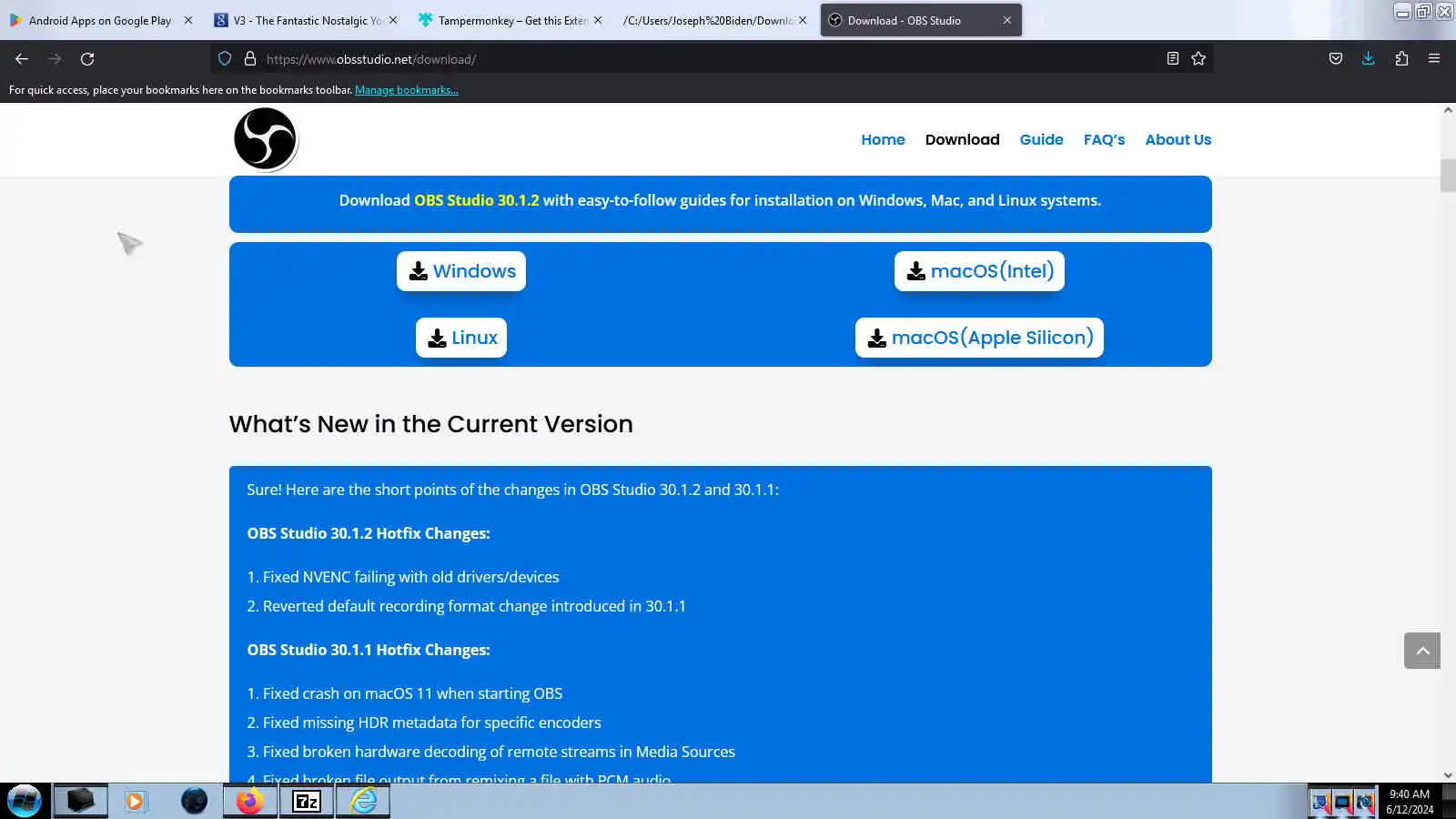
Task: Click the page vertical scrollbar thumb
Action: click(1448, 176)
